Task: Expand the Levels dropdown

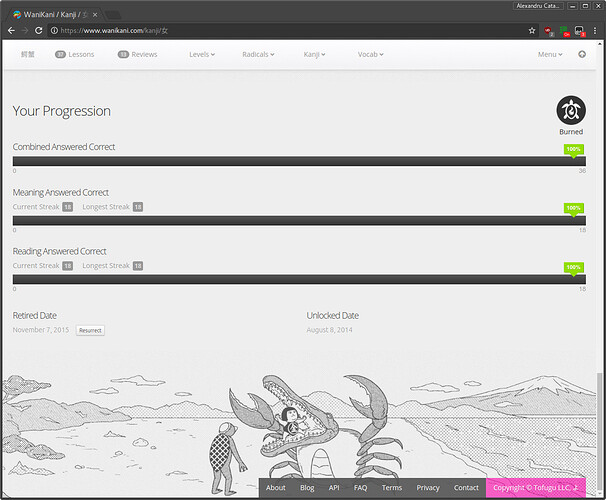Action: tap(202, 54)
